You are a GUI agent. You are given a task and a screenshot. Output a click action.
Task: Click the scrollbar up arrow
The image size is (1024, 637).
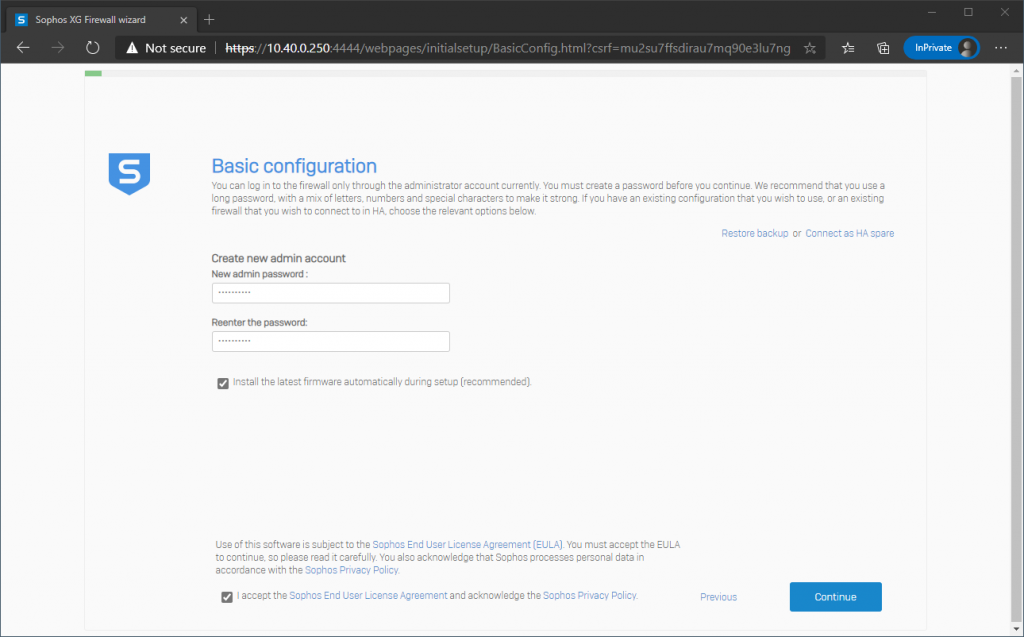(x=1016, y=70)
